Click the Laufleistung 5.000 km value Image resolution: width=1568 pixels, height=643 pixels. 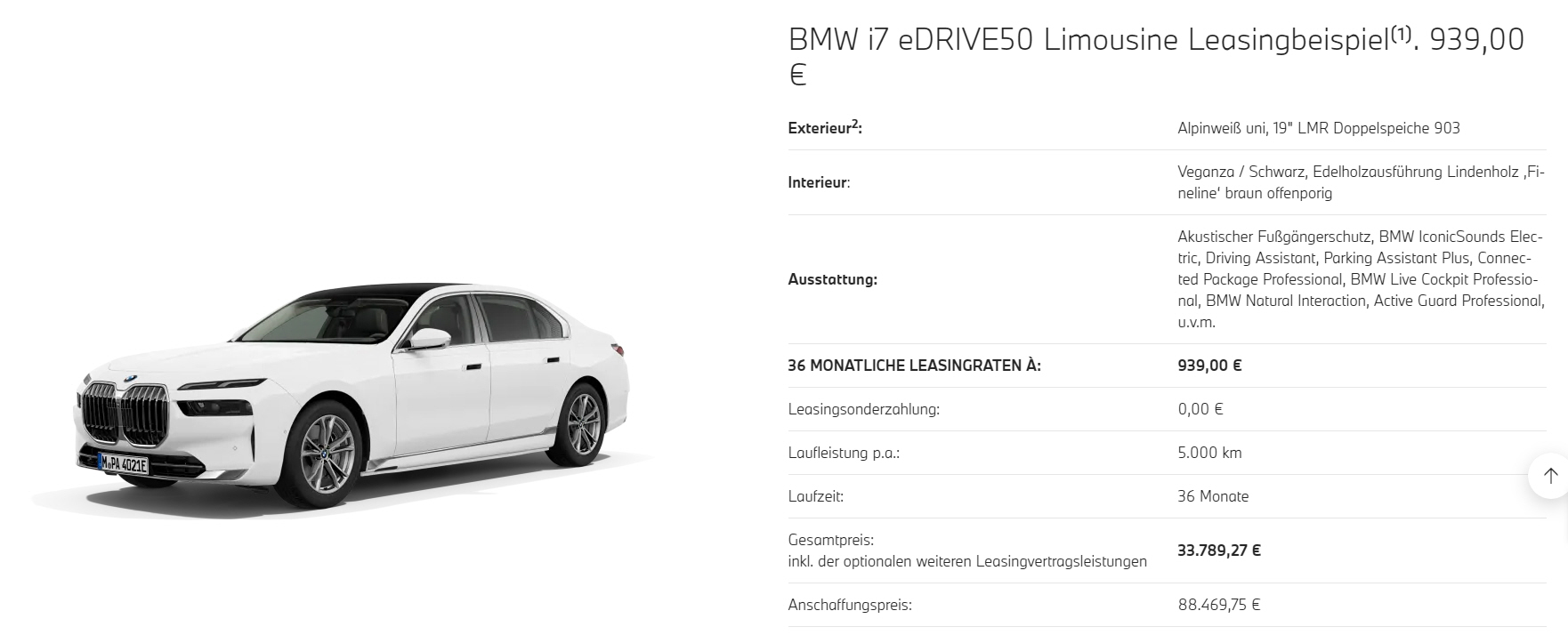[x=1209, y=453]
